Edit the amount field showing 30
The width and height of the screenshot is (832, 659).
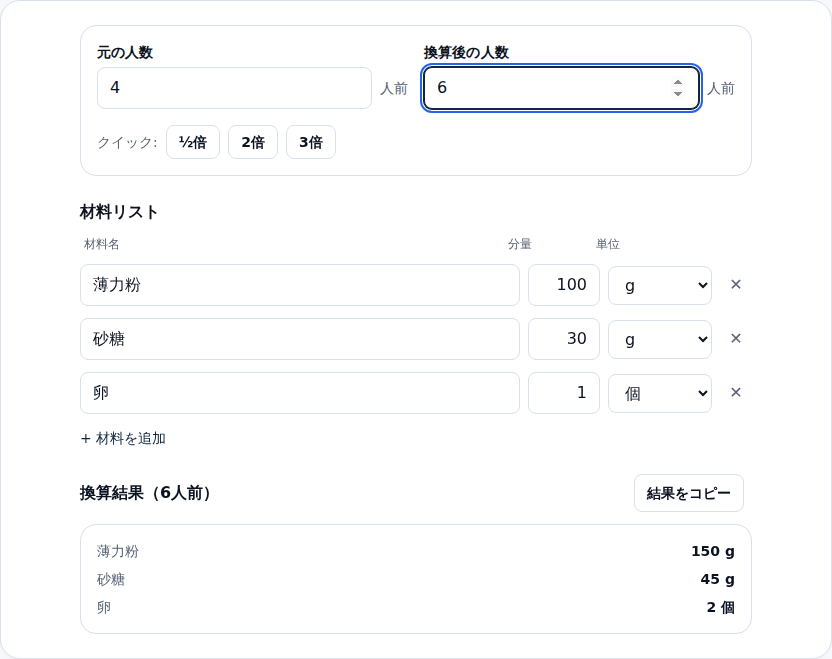click(564, 339)
